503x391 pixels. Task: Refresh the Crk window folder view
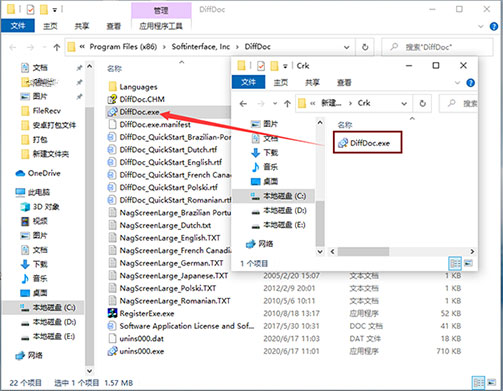pos(422,104)
